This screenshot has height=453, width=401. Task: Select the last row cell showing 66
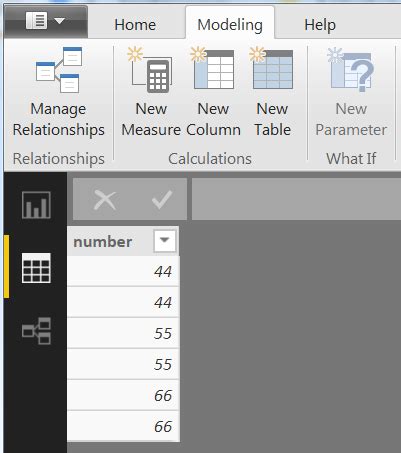123,426
